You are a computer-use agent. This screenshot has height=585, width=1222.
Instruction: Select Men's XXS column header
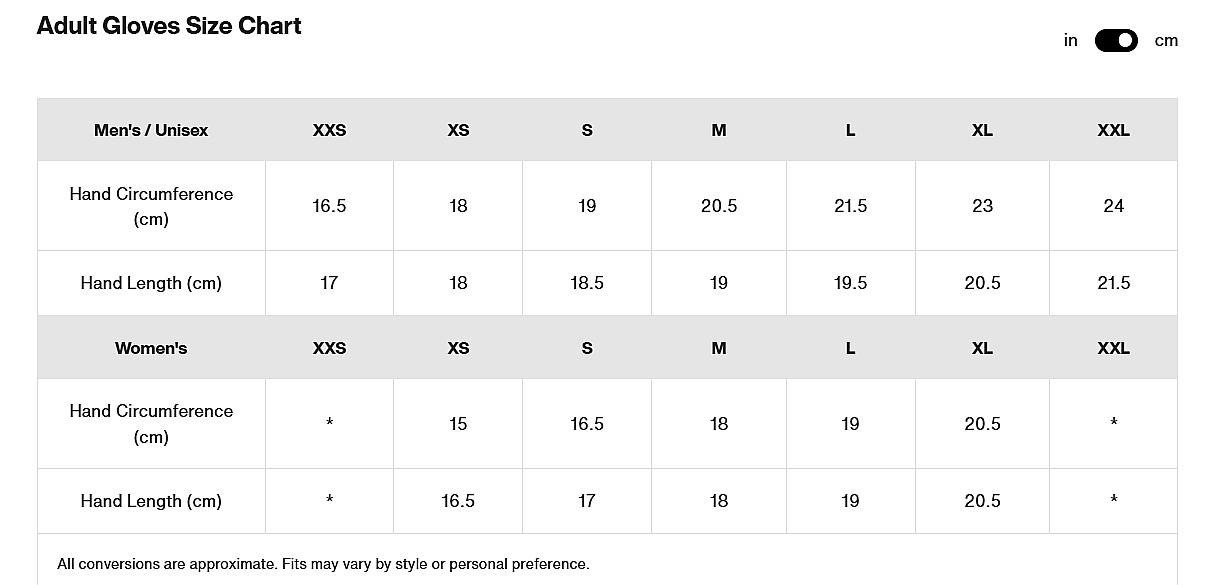pos(329,130)
